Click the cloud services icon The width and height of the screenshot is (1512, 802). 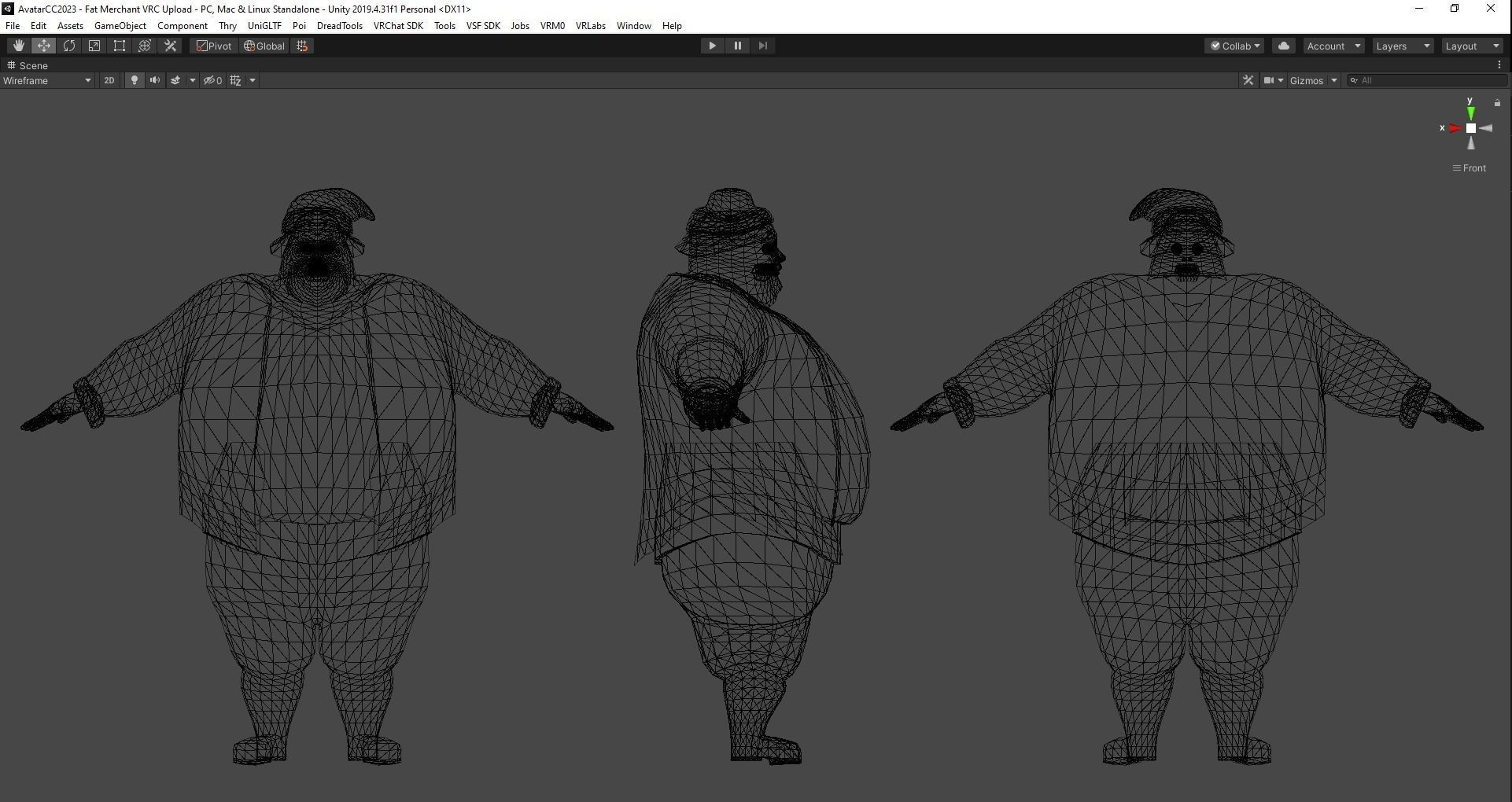(1283, 45)
